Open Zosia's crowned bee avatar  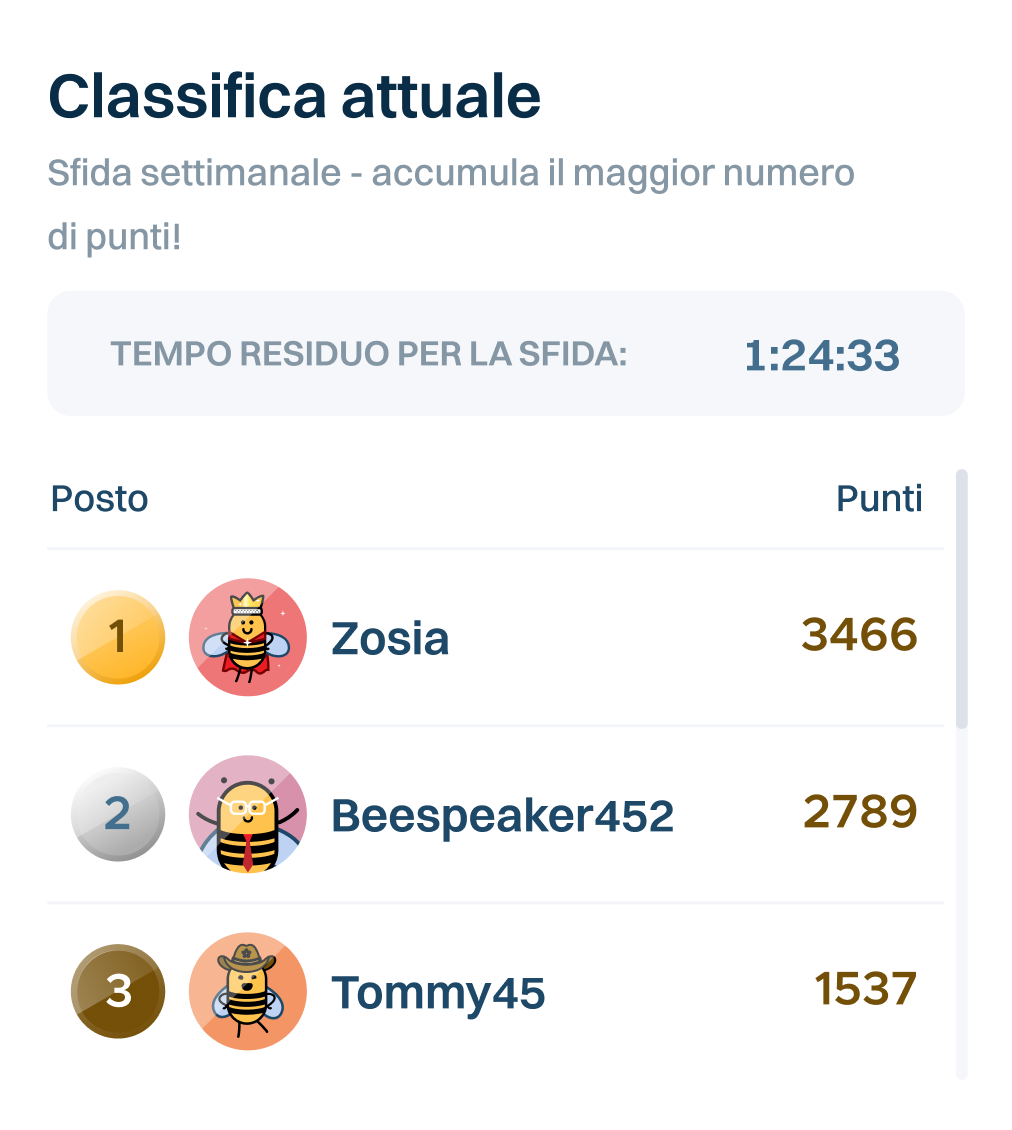tap(247, 637)
